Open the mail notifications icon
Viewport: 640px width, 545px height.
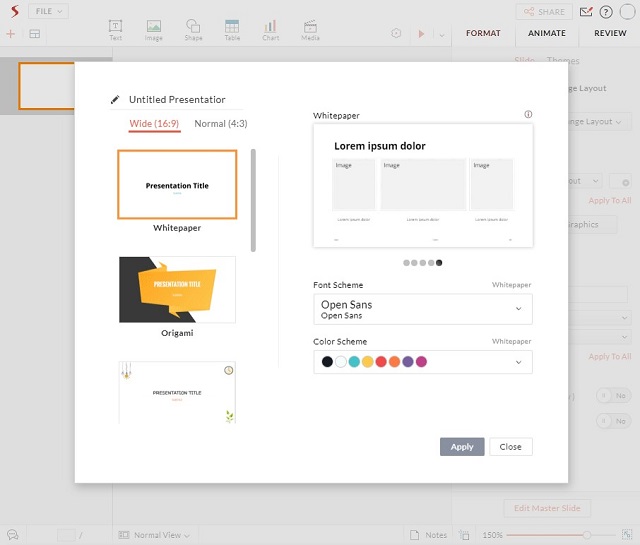586,12
